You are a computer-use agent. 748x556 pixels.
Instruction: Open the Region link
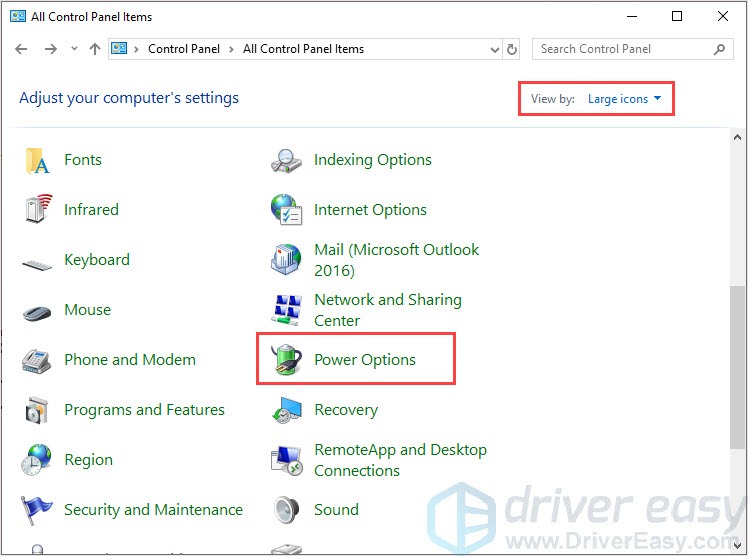(x=89, y=460)
